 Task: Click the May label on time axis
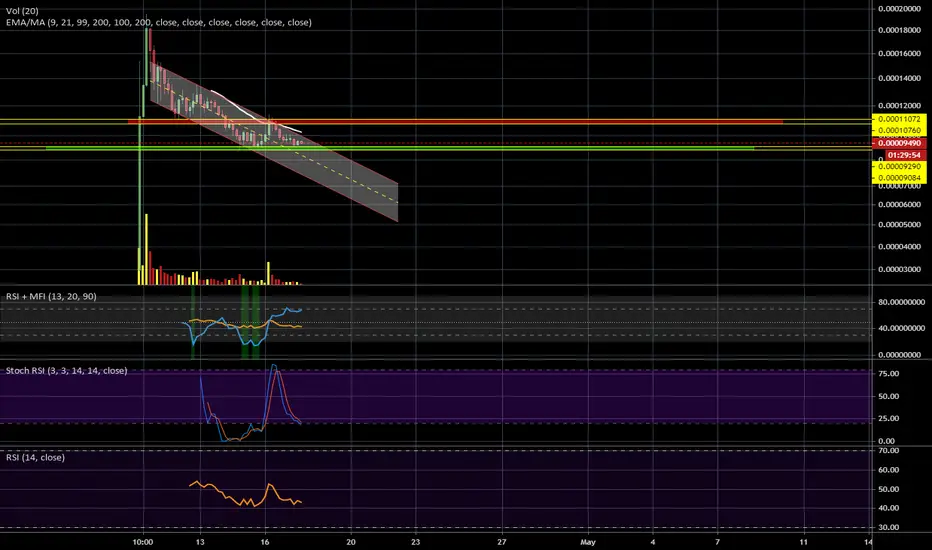tap(587, 541)
